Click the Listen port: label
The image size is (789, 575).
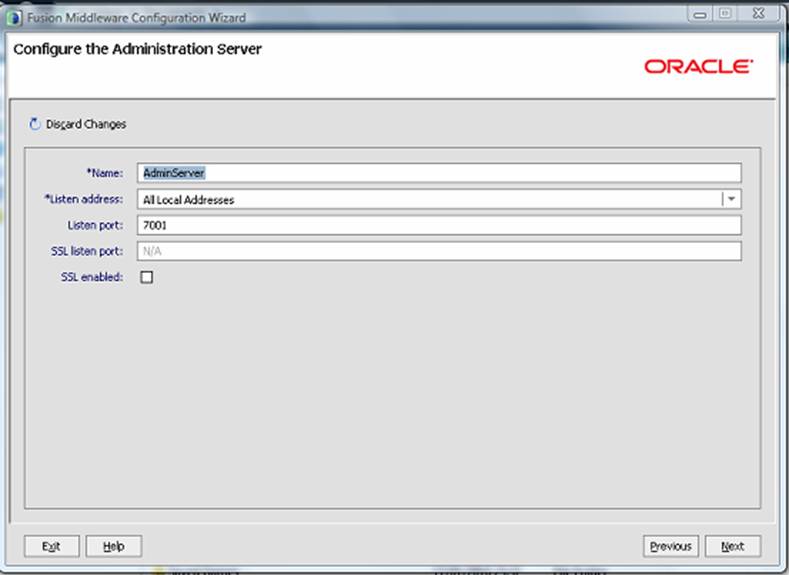(x=95, y=225)
